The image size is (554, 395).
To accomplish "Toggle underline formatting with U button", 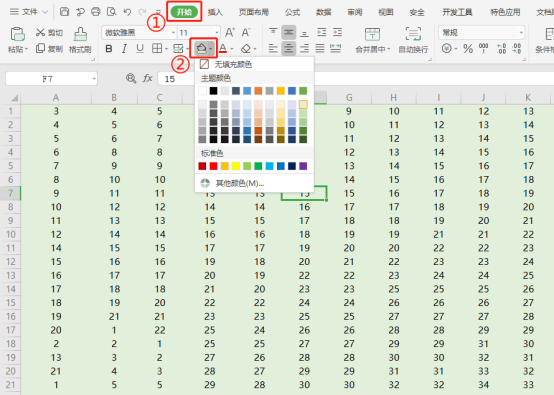I will (140, 48).
